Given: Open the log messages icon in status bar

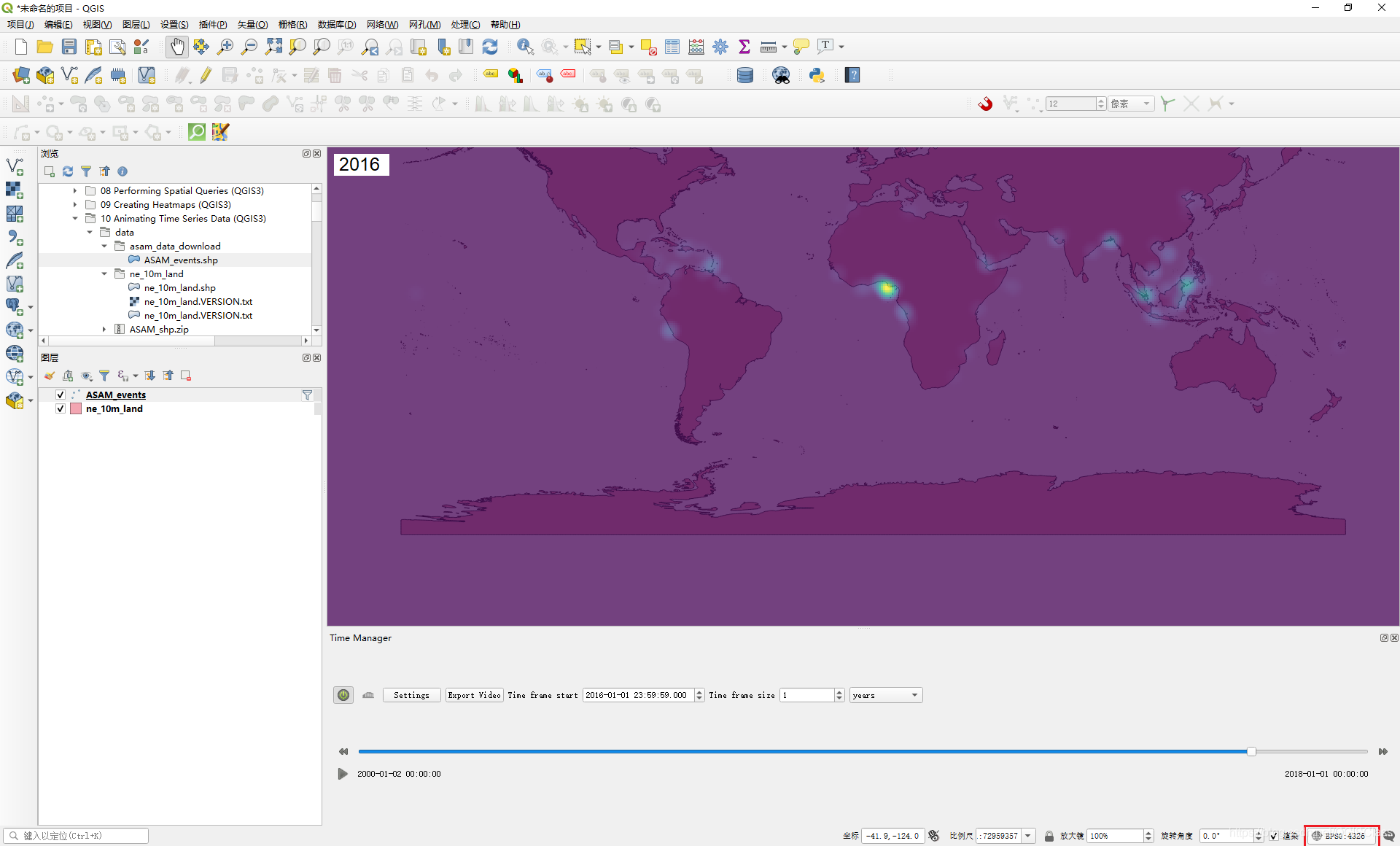Looking at the screenshot, I should click(x=1389, y=836).
